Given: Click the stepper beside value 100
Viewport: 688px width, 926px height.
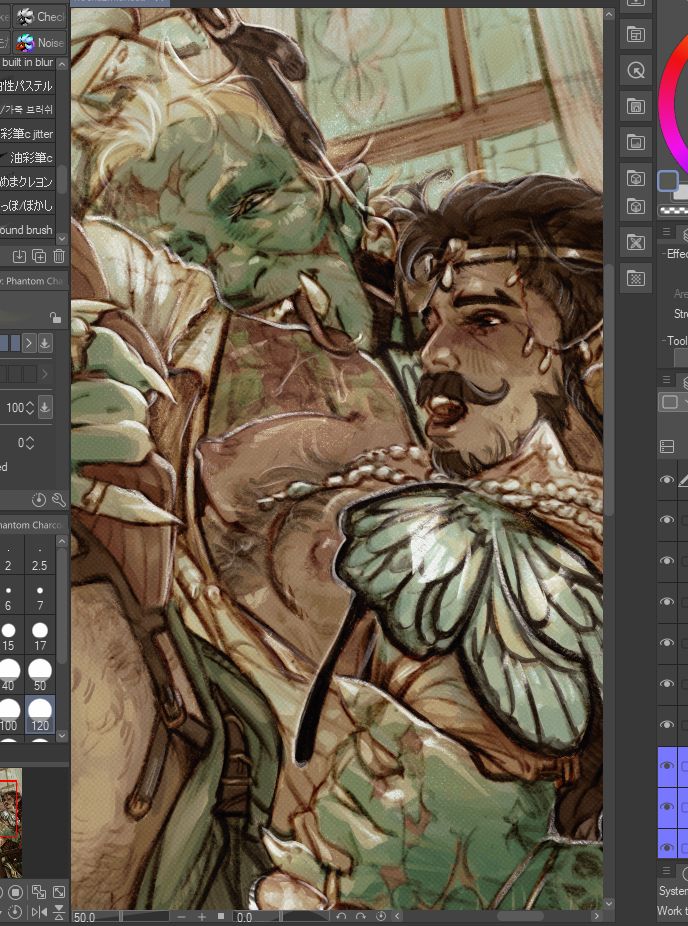Looking at the screenshot, I should coord(30,407).
